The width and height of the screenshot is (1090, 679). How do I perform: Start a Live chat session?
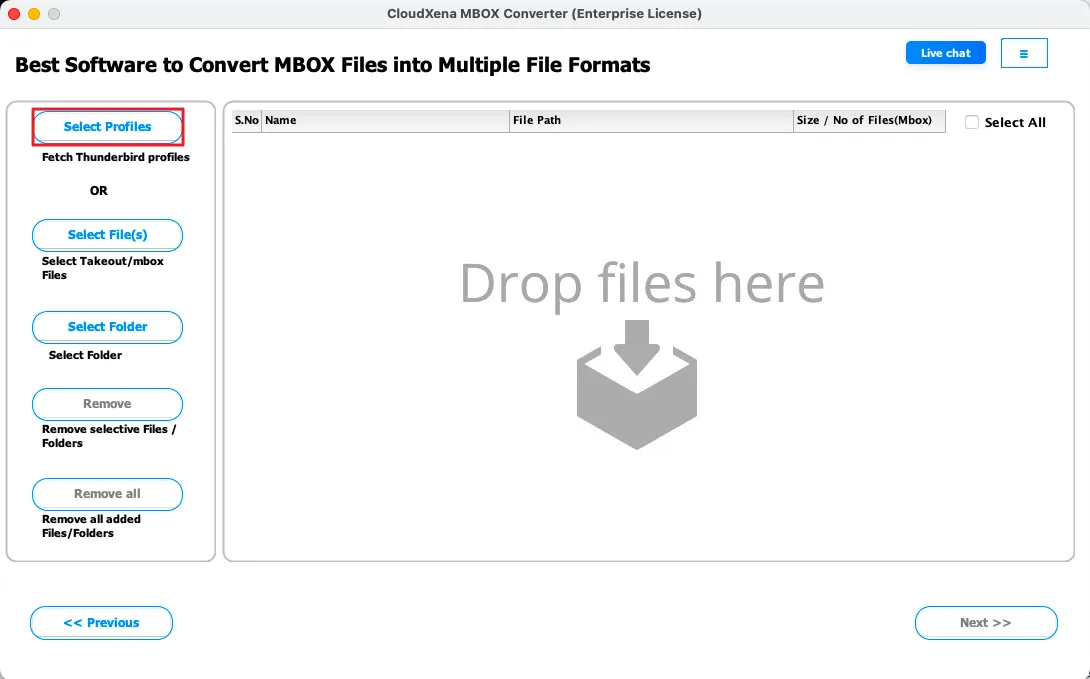[945, 53]
